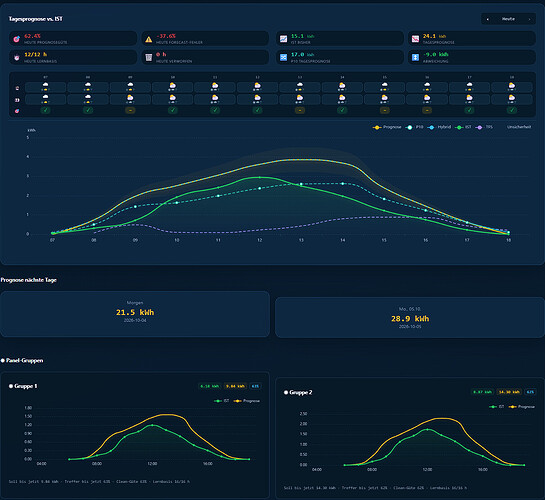The image size is (545, 500).
Task: Click Gruppe 2 blue percentage badge
Action: coord(530,392)
